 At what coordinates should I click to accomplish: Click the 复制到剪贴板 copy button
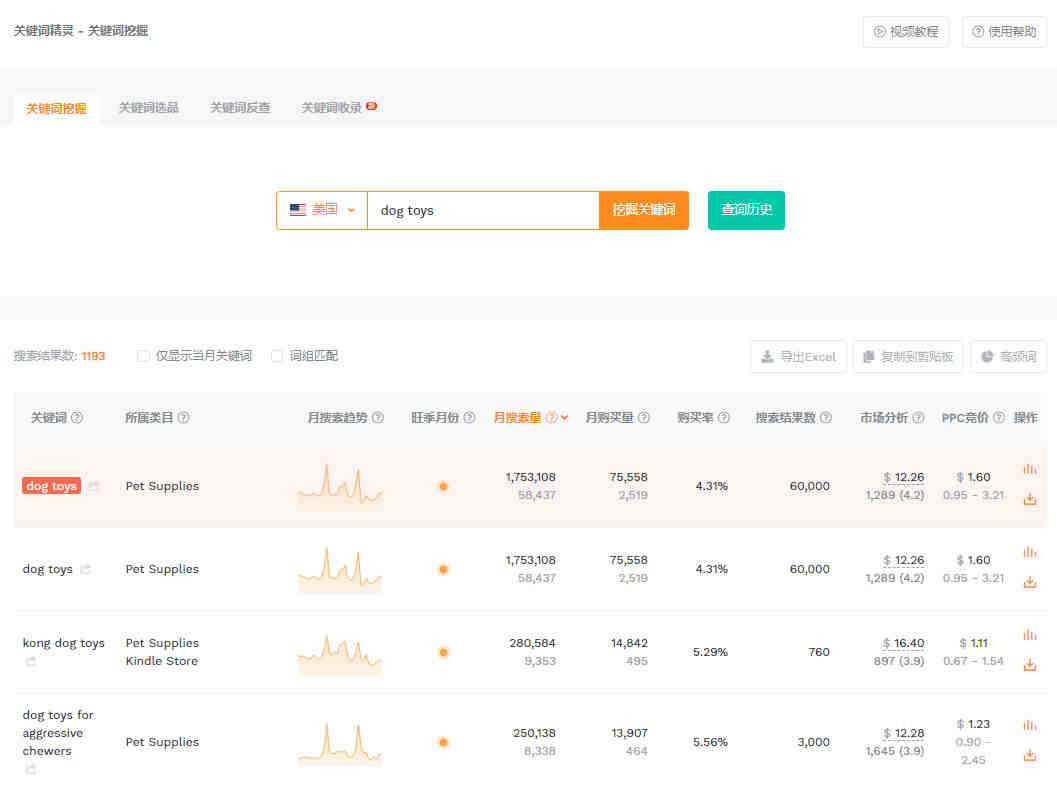pyautogui.click(x=908, y=357)
